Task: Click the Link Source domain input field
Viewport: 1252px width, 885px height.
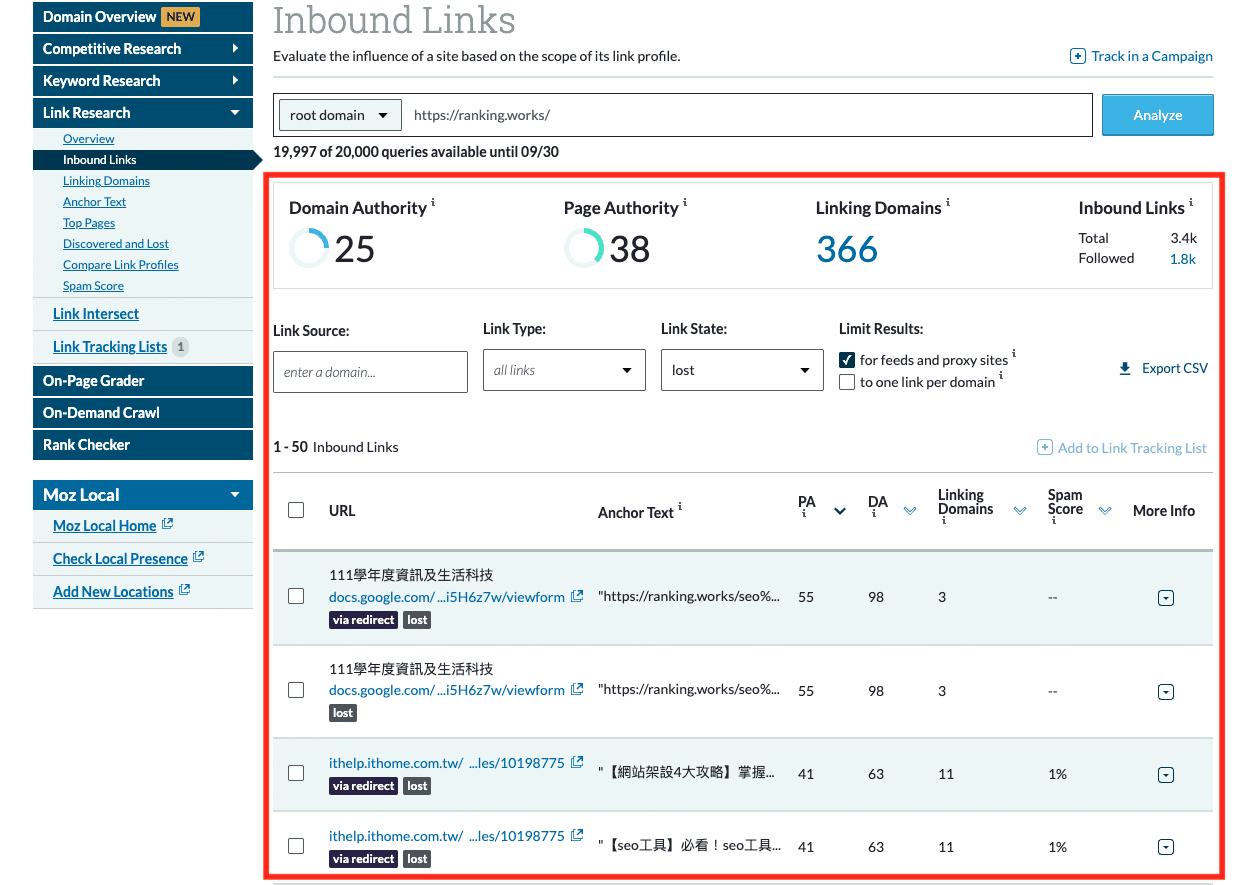Action: [x=370, y=372]
